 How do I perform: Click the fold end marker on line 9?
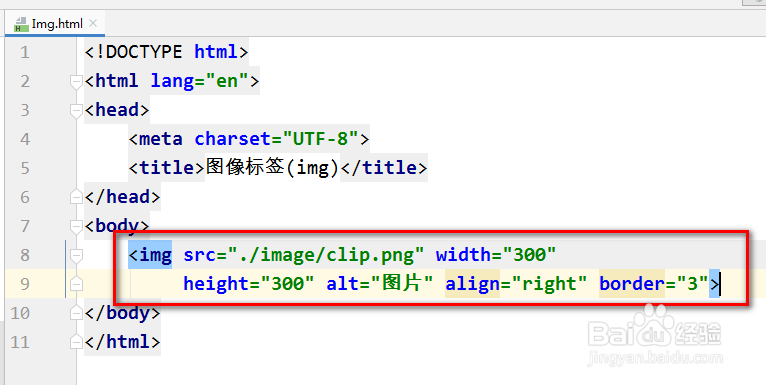point(76,284)
